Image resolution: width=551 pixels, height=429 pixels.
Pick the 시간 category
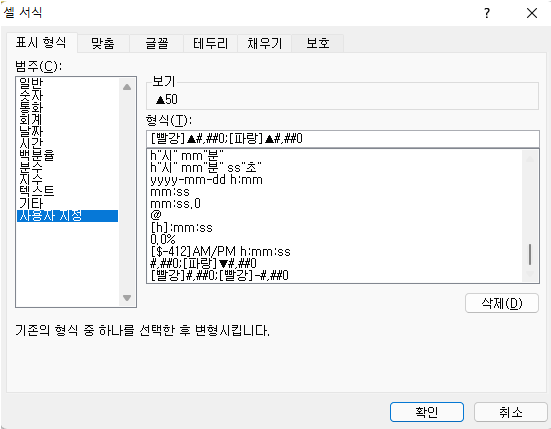pyautogui.click(x=67, y=143)
